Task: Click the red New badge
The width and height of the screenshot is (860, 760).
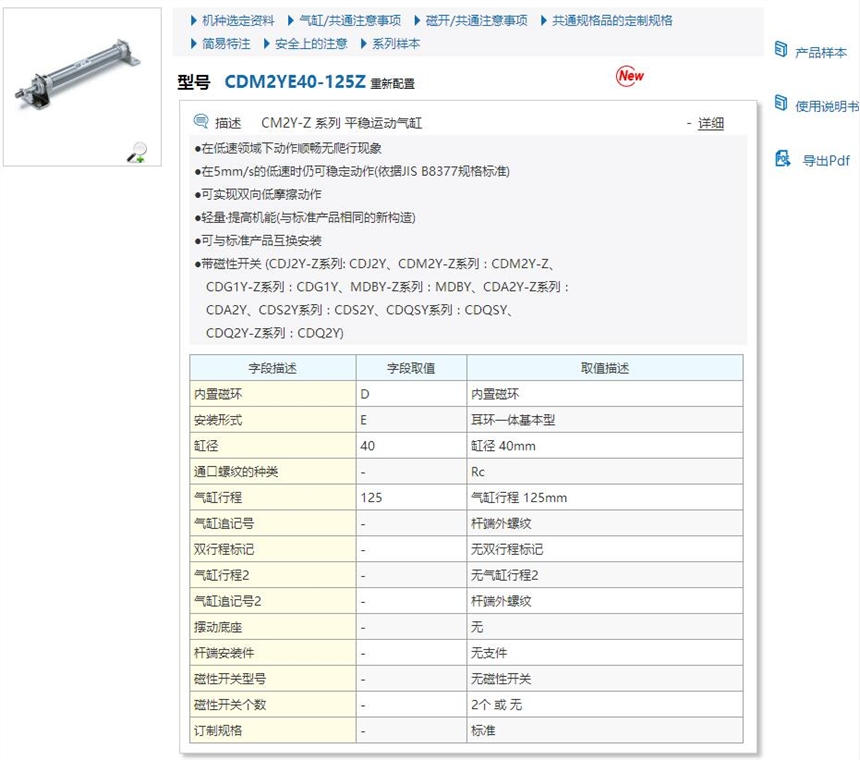Action: point(630,76)
